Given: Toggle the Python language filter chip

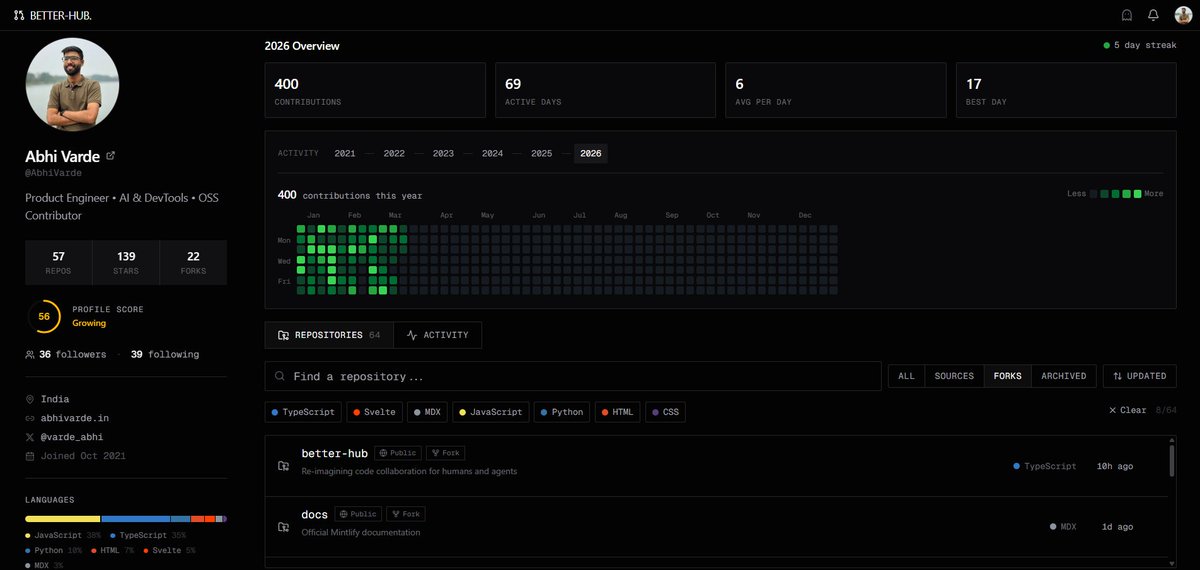Looking at the screenshot, I should point(561,412).
